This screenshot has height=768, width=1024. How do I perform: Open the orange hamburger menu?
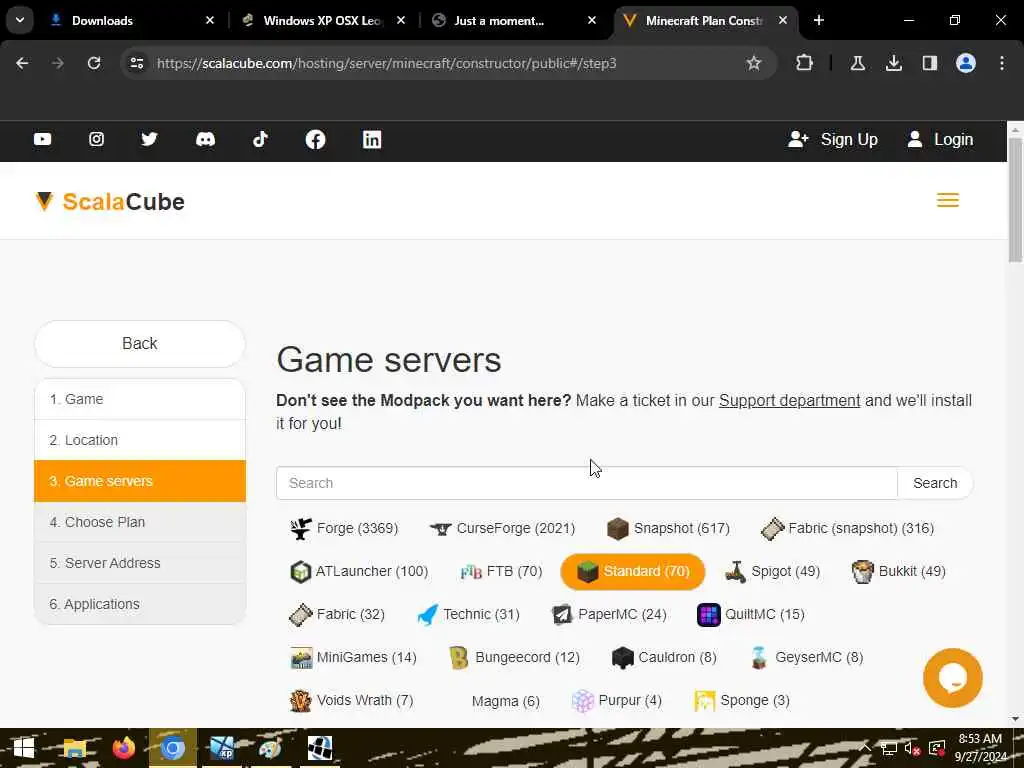pyautogui.click(x=948, y=200)
